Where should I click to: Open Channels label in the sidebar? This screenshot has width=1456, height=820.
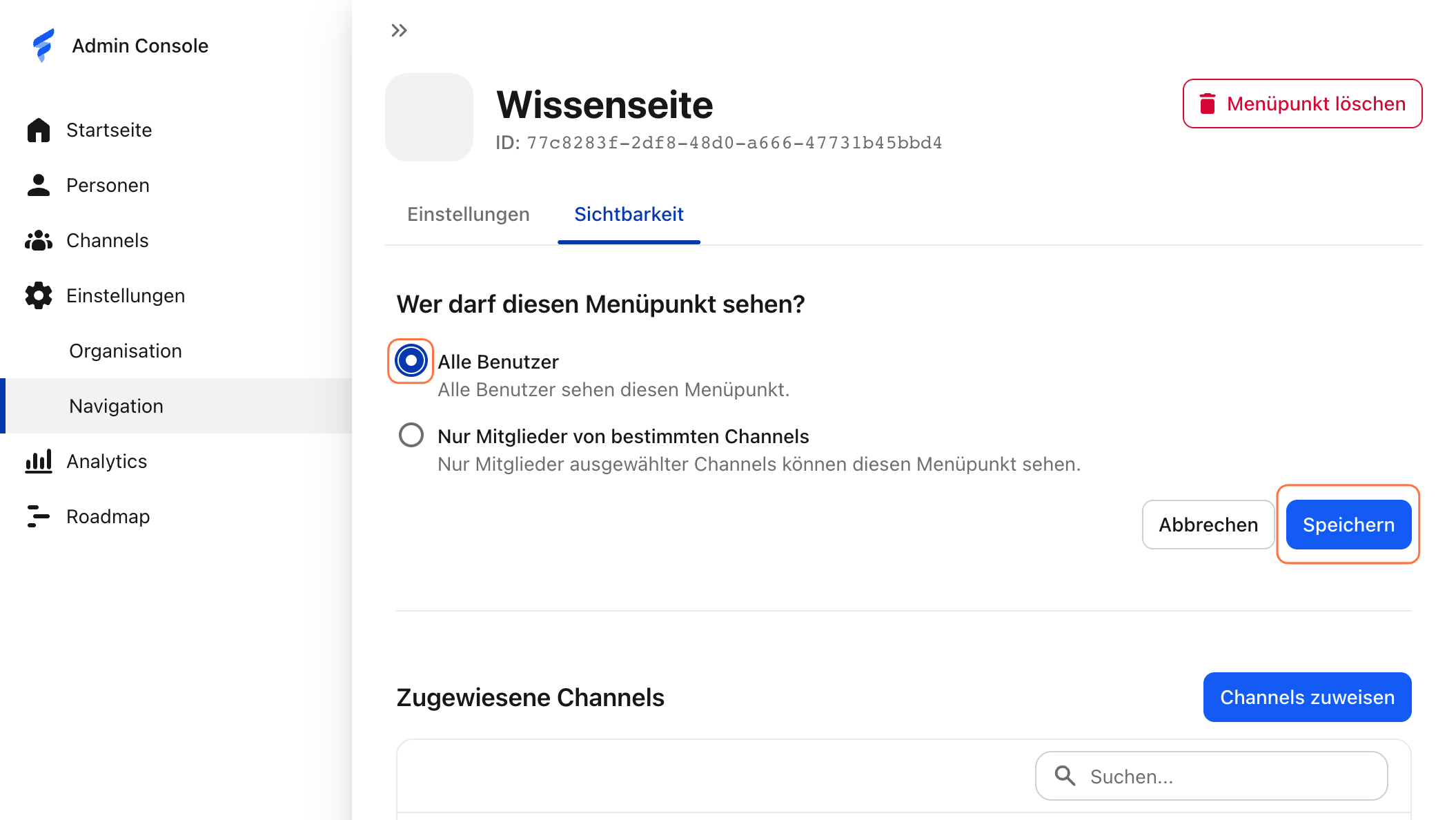click(x=108, y=240)
